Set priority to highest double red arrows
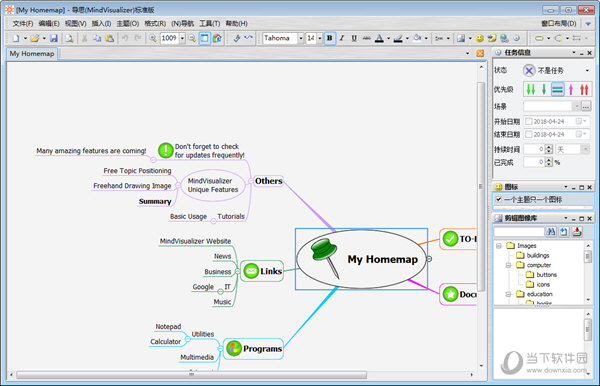Viewport: 600px width, 386px height. click(584, 90)
